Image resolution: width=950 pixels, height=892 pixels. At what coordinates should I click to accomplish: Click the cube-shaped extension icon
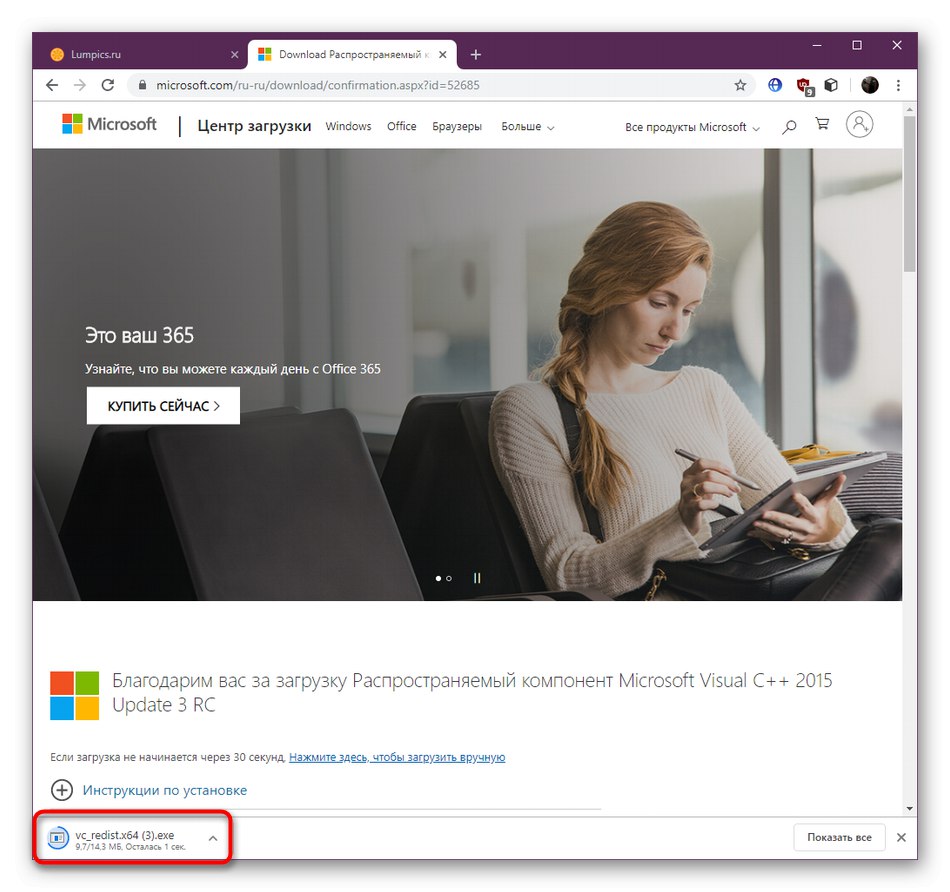831,85
